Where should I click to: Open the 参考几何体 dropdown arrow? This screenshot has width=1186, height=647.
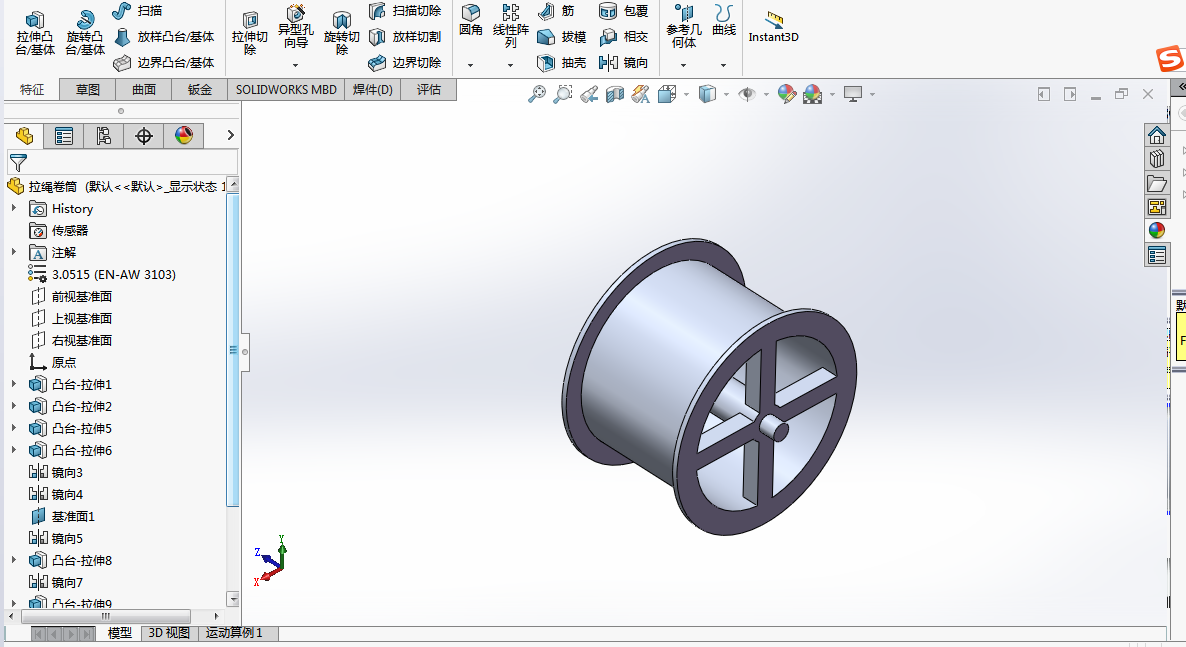[684, 66]
